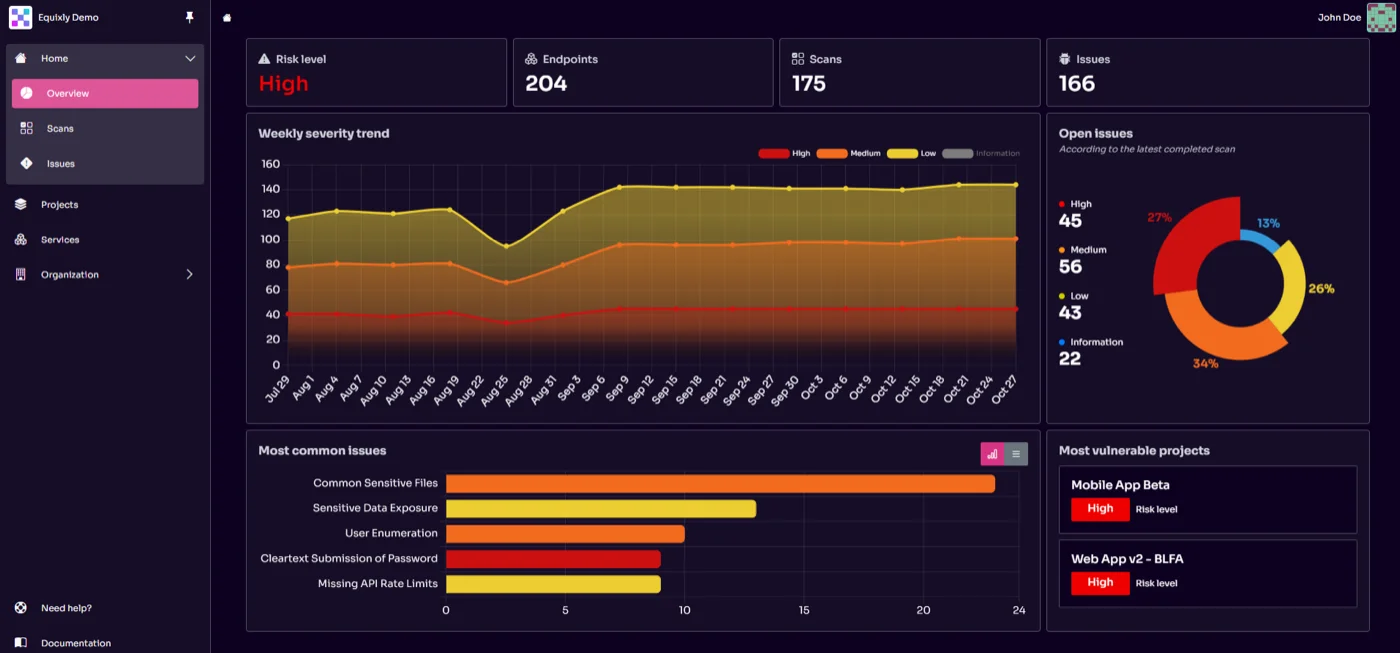Click the Documentation book icon
The image size is (1400, 653).
pos(21,643)
